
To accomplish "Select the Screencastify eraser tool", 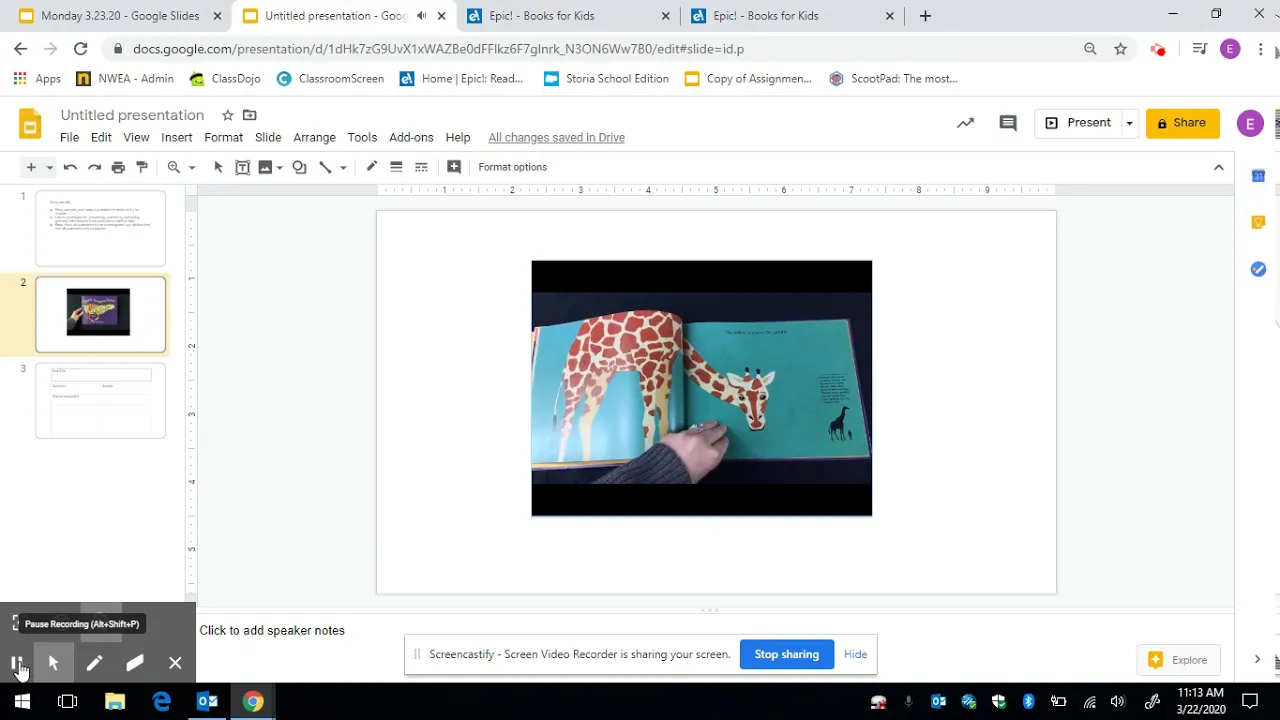I will click(135, 663).
